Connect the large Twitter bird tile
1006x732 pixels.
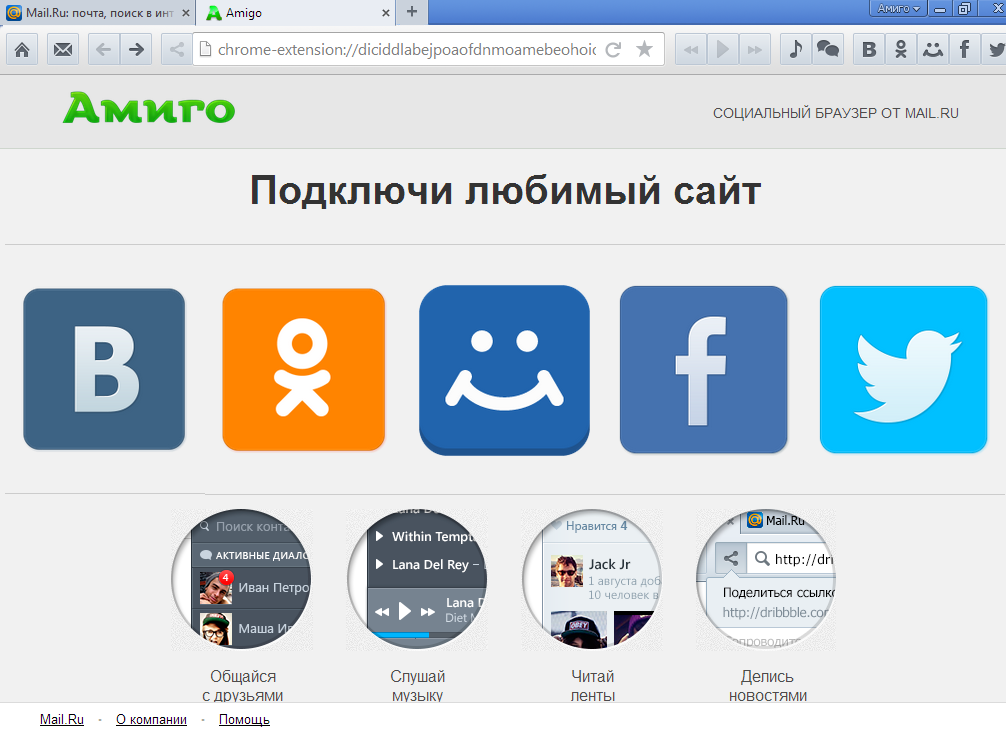[903, 370]
